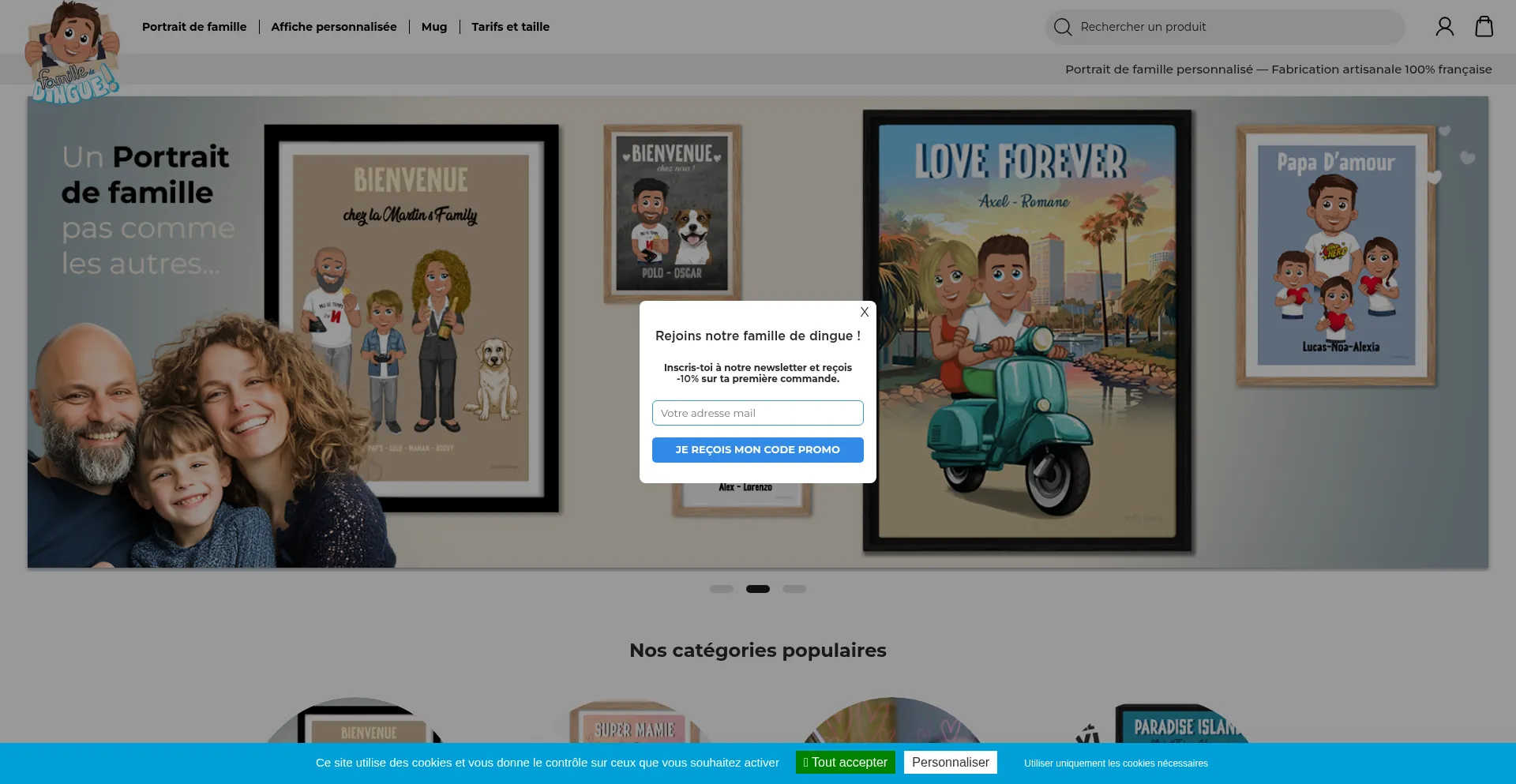
Task: Open the Tarifs et taille page
Action: 510,27
